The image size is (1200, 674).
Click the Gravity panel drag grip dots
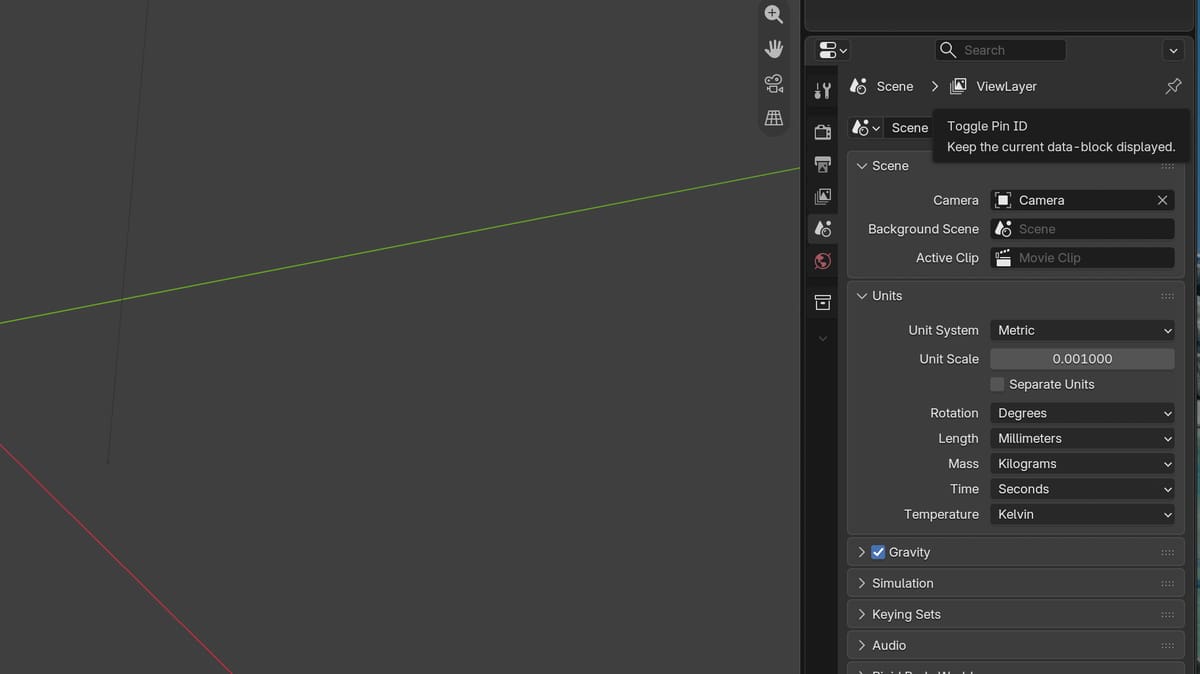coord(1167,552)
